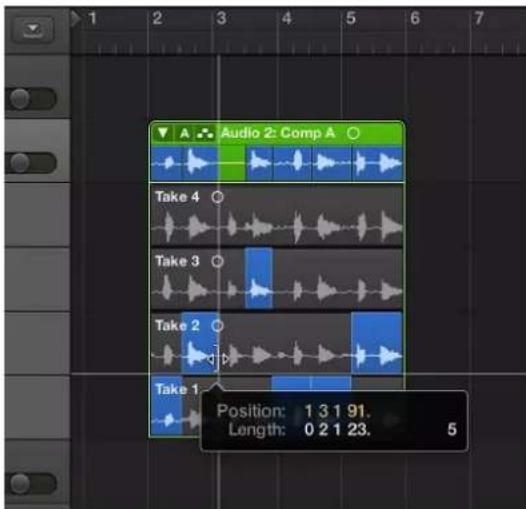Click the circle icon beside Take 4
526x509 pixels.
tap(217, 197)
